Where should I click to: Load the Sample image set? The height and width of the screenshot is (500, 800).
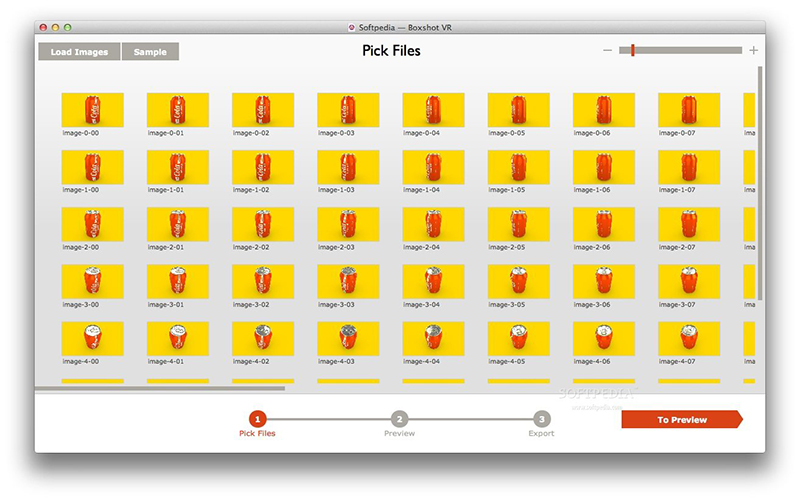[150, 52]
